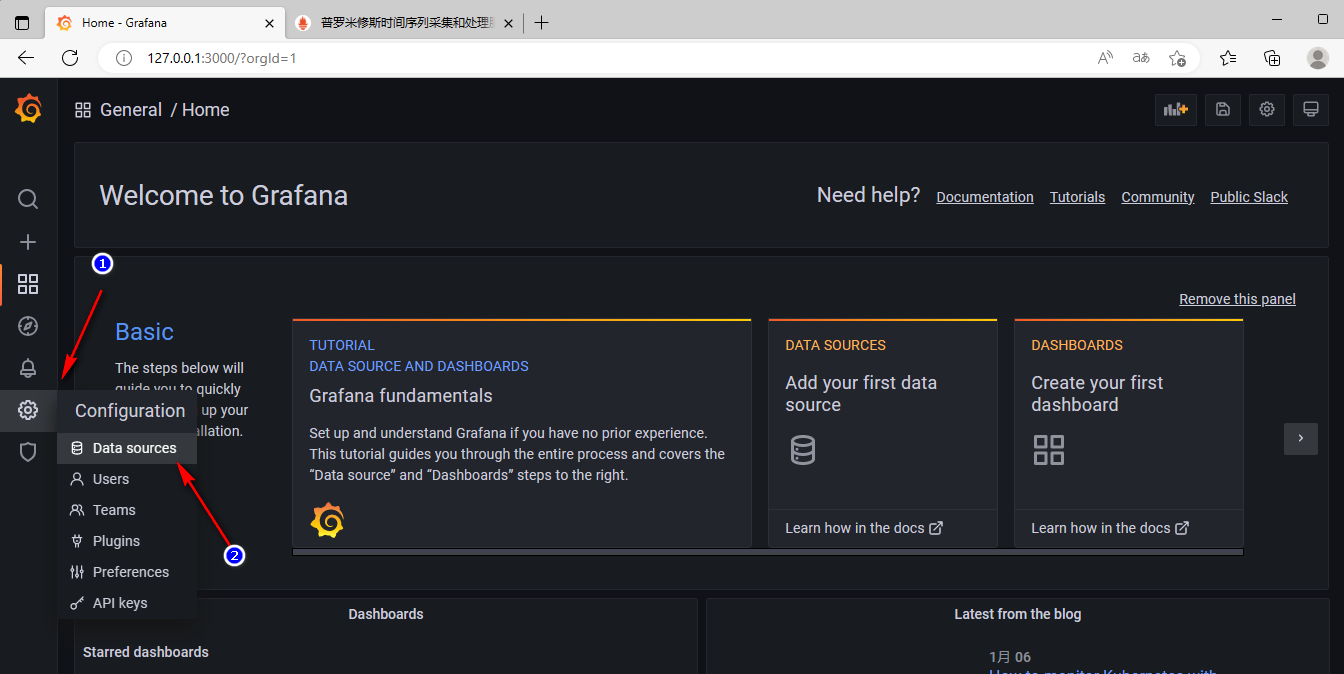This screenshot has height=674, width=1344.
Task: Open the browser Collections icon
Action: pos(1273,58)
